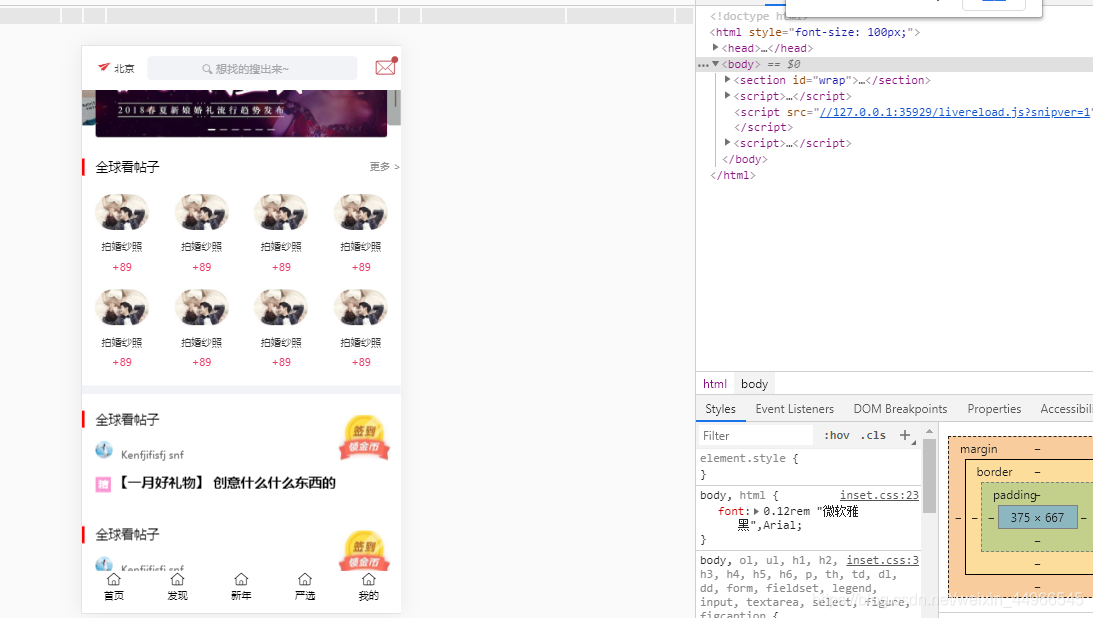Open the 严选 bottom nav icon

(x=305, y=580)
